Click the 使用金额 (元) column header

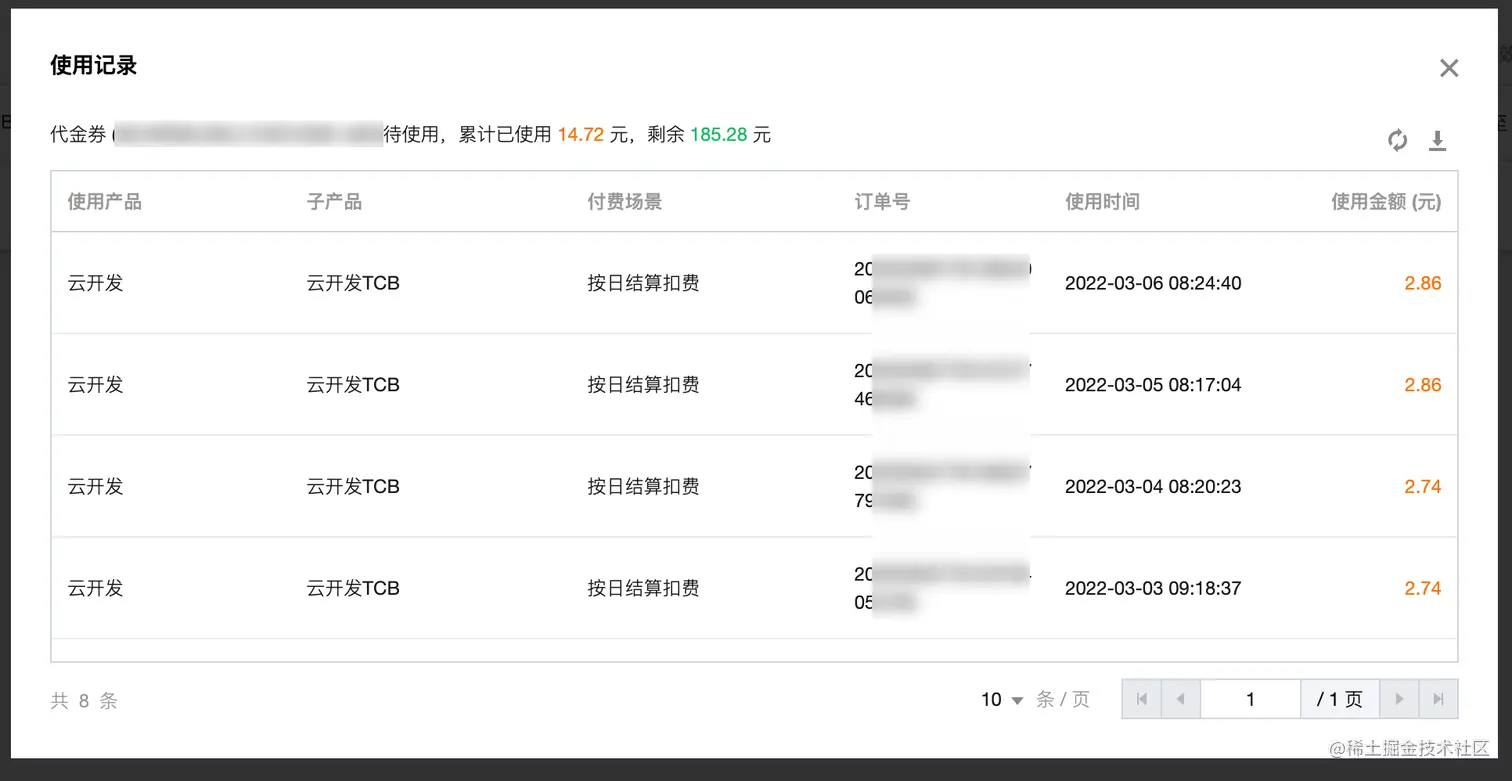point(1385,202)
